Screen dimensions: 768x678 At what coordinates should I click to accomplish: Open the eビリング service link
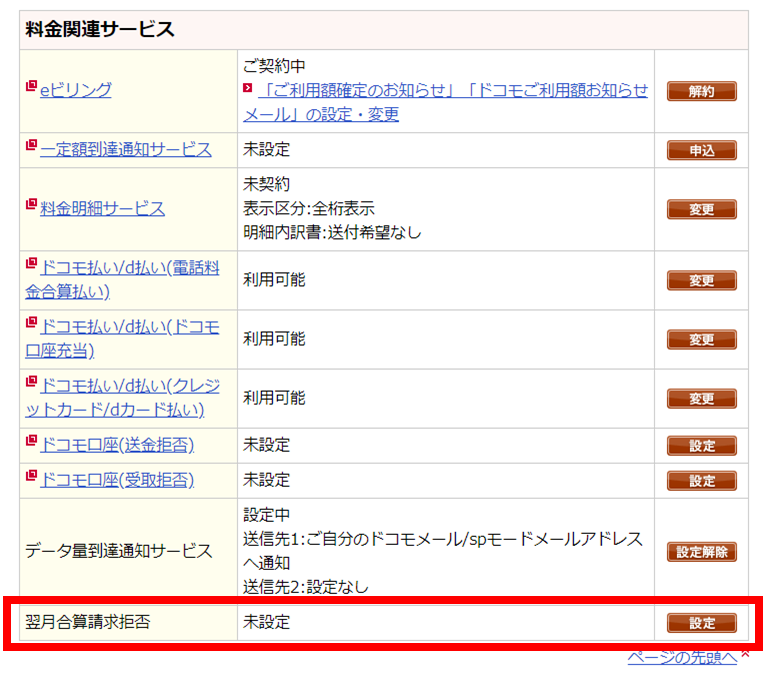(76, 90)
